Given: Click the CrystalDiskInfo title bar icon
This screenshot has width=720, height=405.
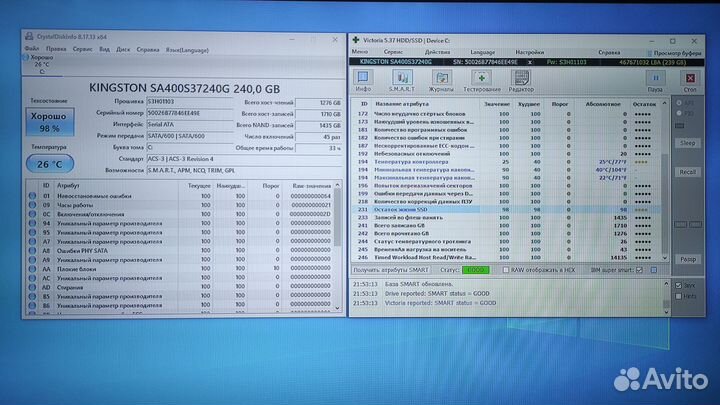Looking at the screenshot, I should pos(29,36).
